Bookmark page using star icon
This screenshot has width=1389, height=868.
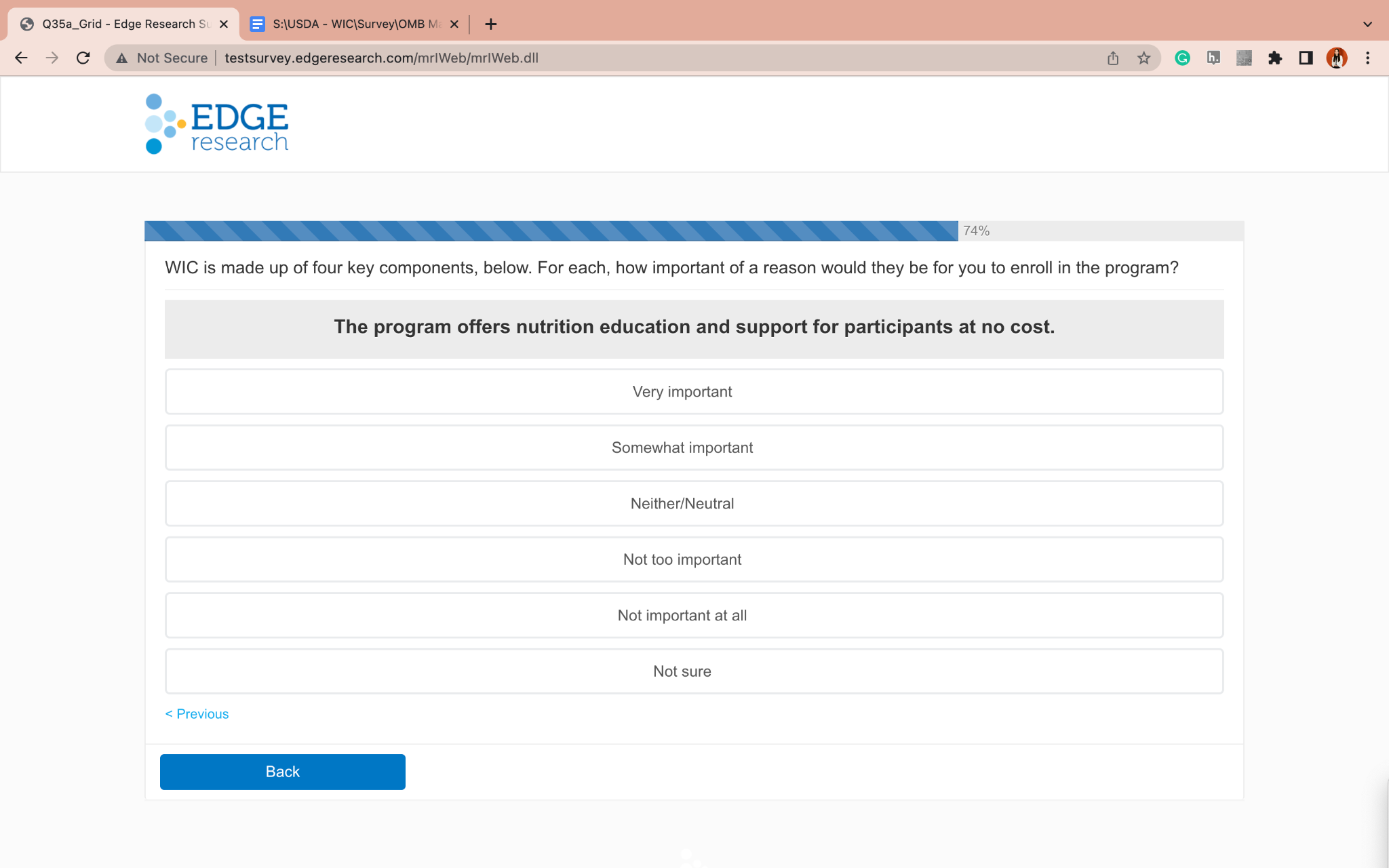coord(1144,58)
